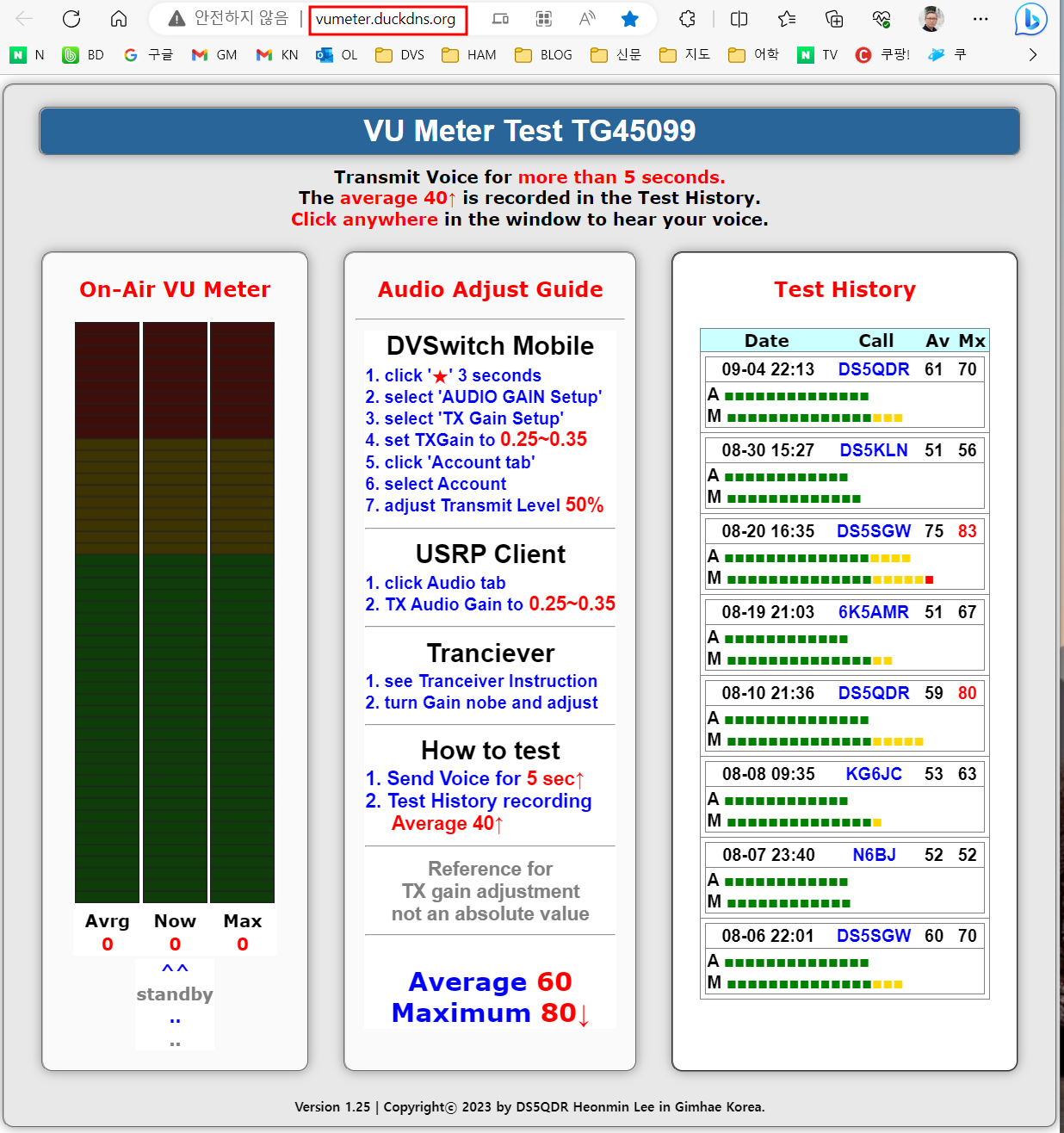Click call sign KG6JC
The width and height of the screenshot is (1064, 1133).
(874, 774)
